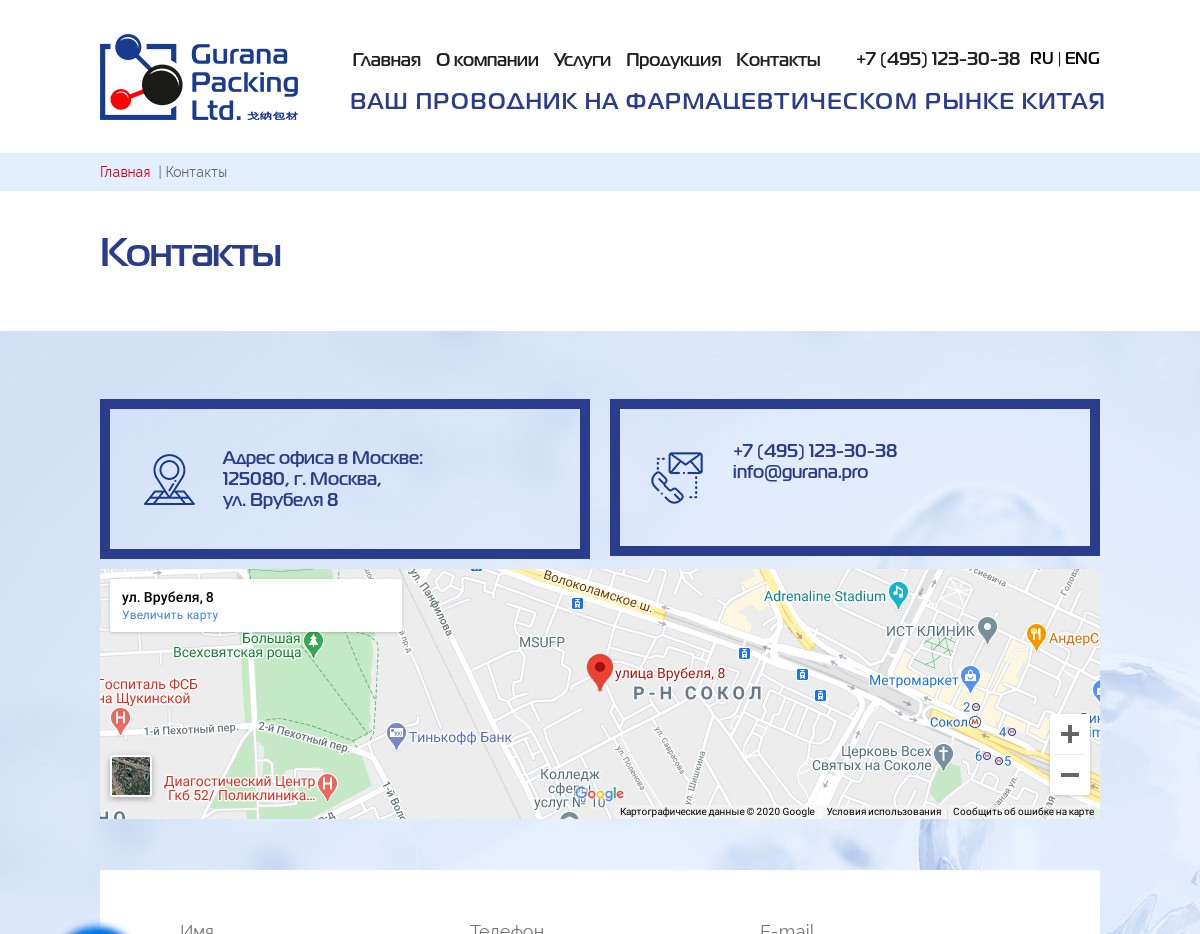This screenshot has height=934, width=1200.
Task: Switch language to RU
Action: pyautogui.click(x=1041, y=58)
